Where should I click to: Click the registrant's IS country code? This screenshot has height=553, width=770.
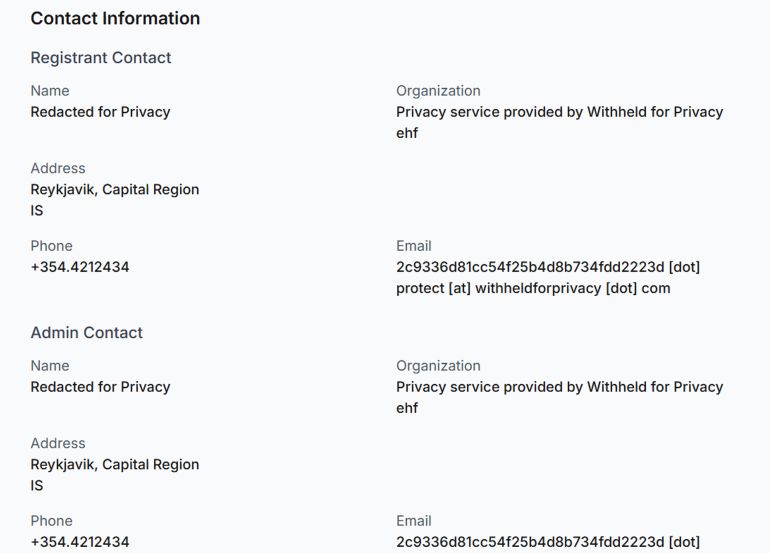coord(37,211)
